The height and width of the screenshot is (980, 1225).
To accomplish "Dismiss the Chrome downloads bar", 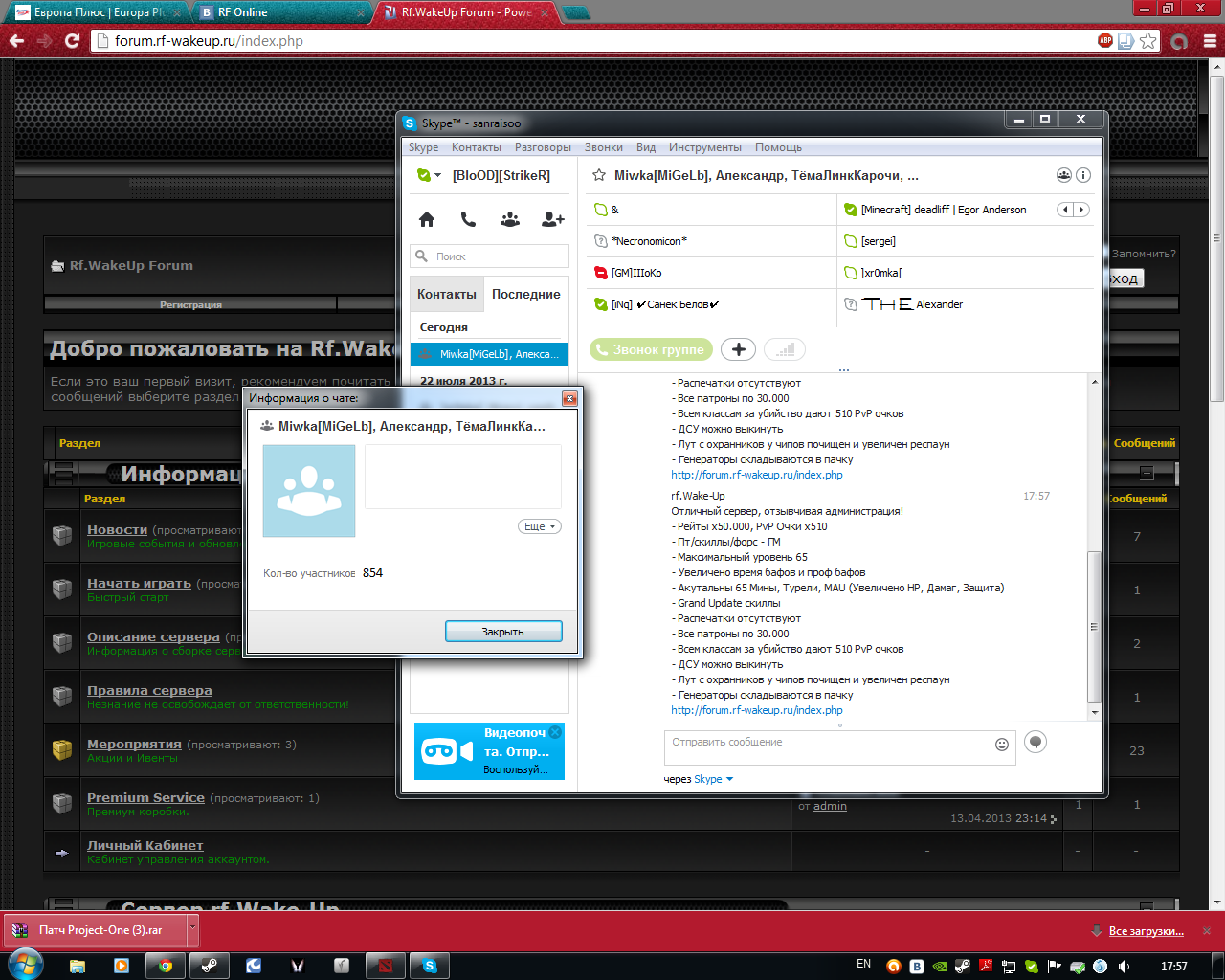I will (x=1207, y=930).
